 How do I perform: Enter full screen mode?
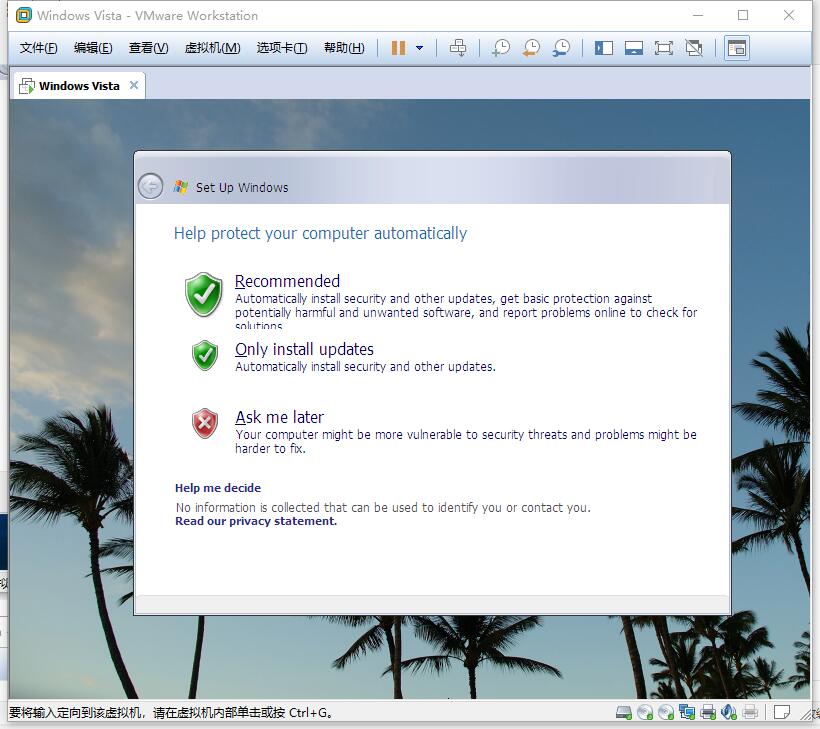[664, 48]
